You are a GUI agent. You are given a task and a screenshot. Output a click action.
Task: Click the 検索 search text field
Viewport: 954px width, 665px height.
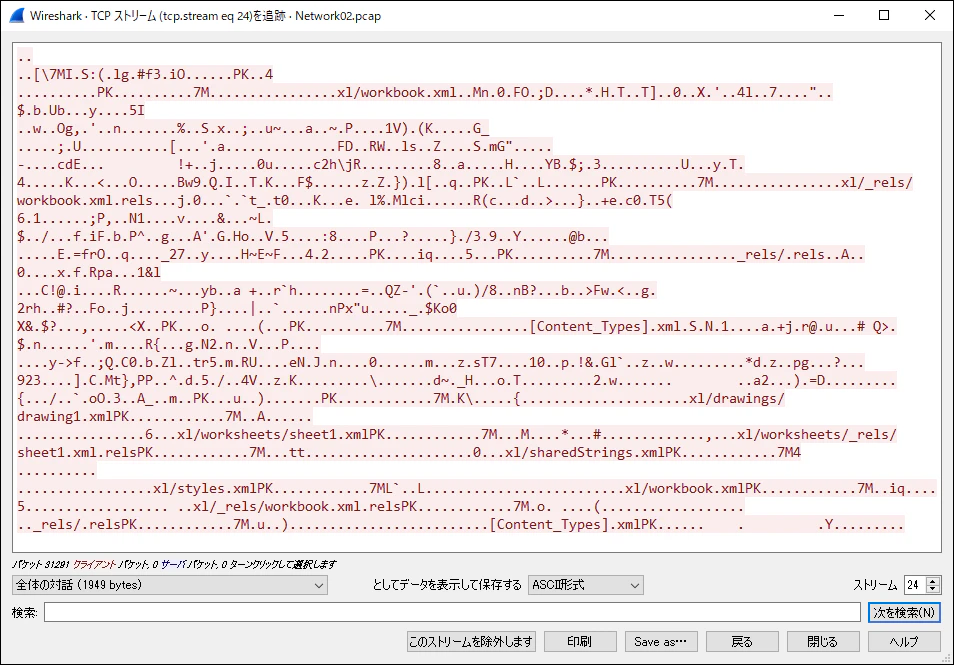pos(452,612)
